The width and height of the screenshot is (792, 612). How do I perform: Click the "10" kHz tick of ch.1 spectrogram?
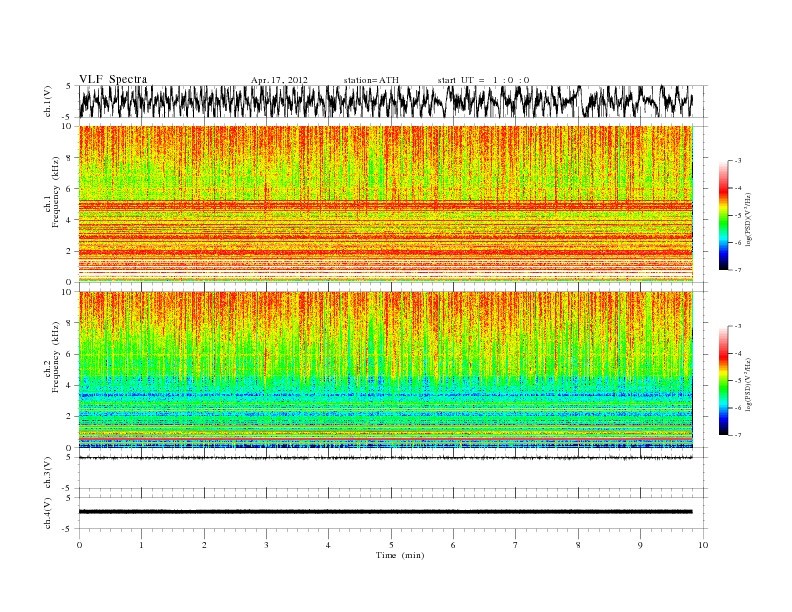tap(68, 126)
